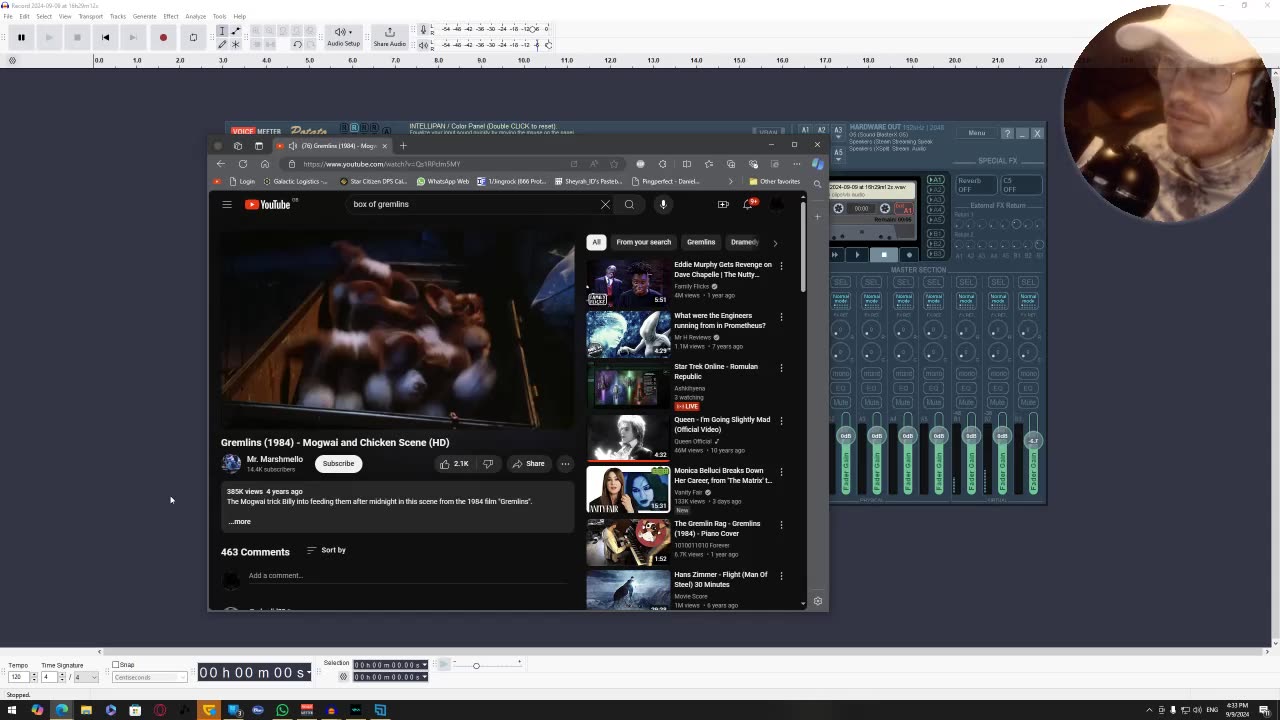The height and width of the screenshot is (720, 1280).
Task: Select Audacity Multi-tool asterisk
Action: [235, 44]
